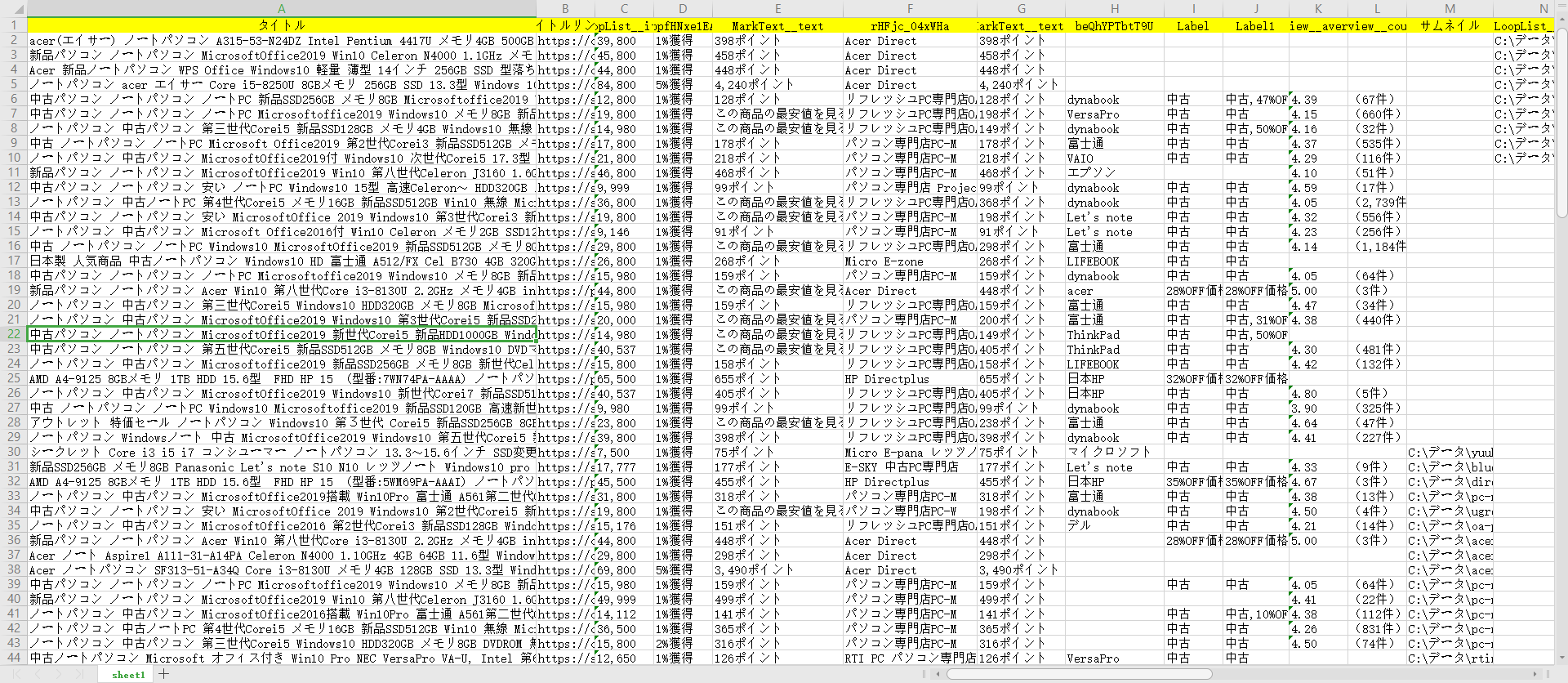This screenshot has height=683, width=1568.
Task: Click the add new sheet plus icon
Action: (x=164, y=674)
